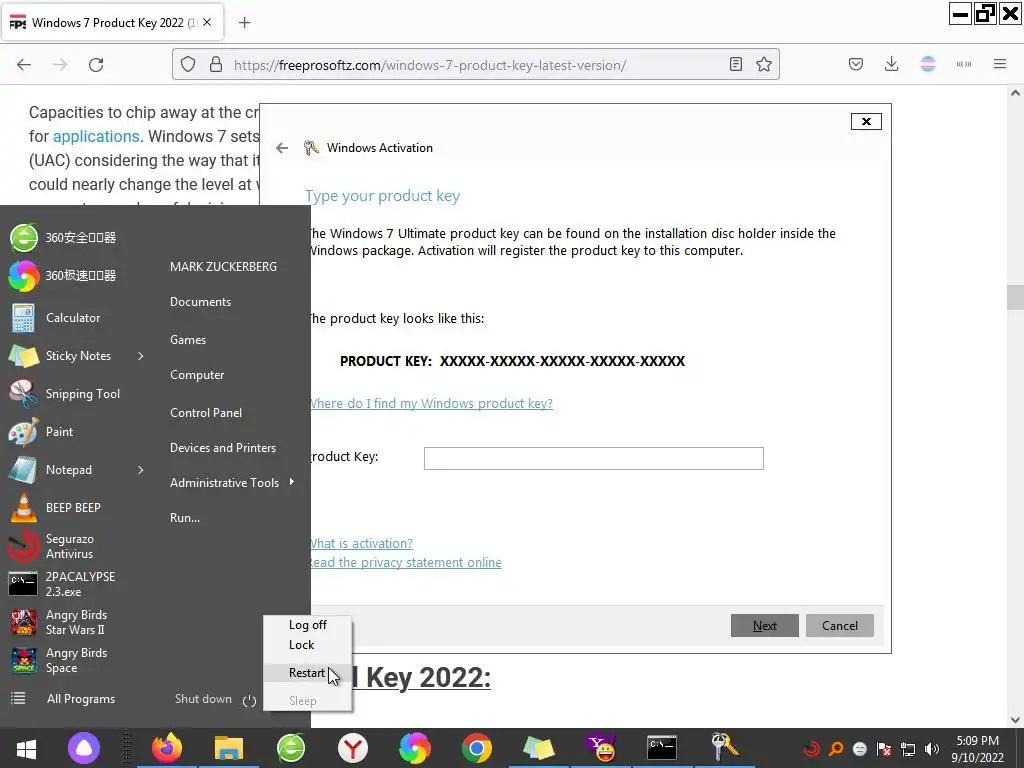The width and height of the screenshot is (1024, 768).
Task: Switch to the command prompt taskbar icon
Action: click(x=662, y=748)
